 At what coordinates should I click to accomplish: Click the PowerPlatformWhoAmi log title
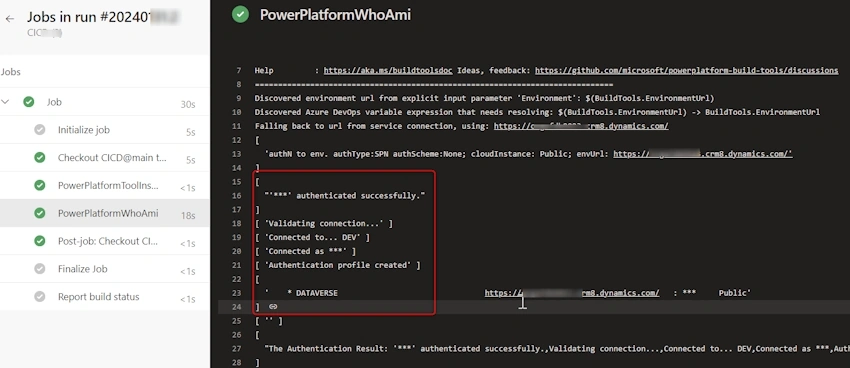click(335, 15)
